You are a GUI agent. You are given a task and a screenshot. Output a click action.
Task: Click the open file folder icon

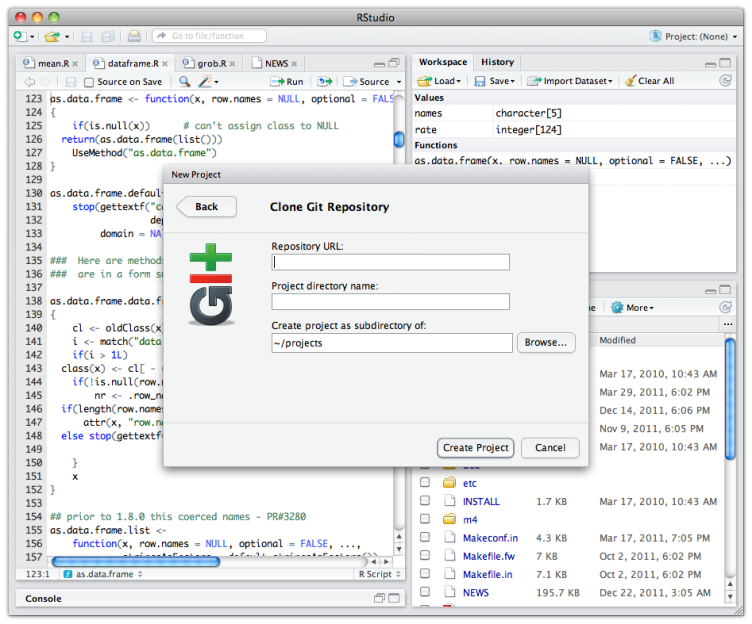click(52, 36)
